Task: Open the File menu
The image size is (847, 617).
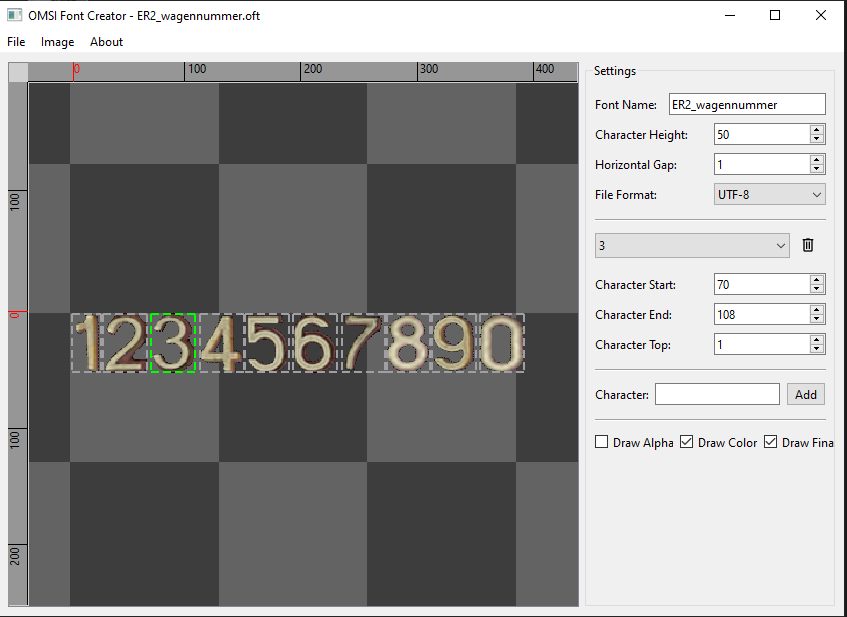Action: pos(16,42)
